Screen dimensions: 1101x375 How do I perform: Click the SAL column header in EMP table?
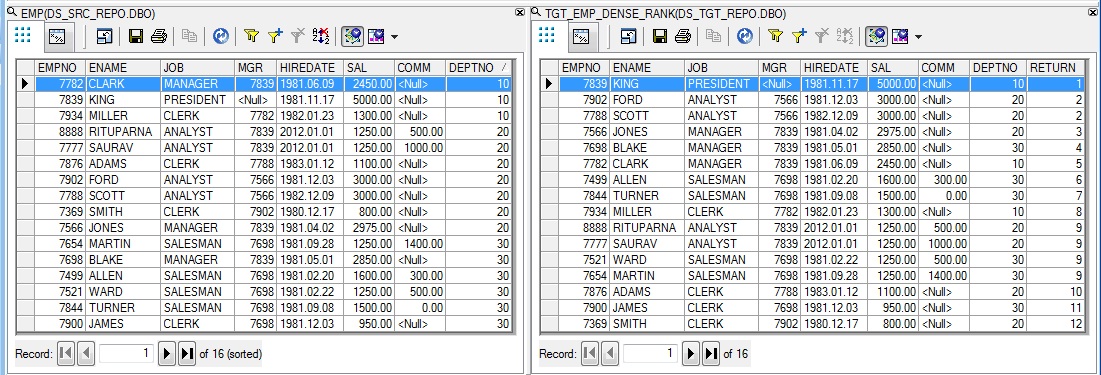[x=369, y=67]
